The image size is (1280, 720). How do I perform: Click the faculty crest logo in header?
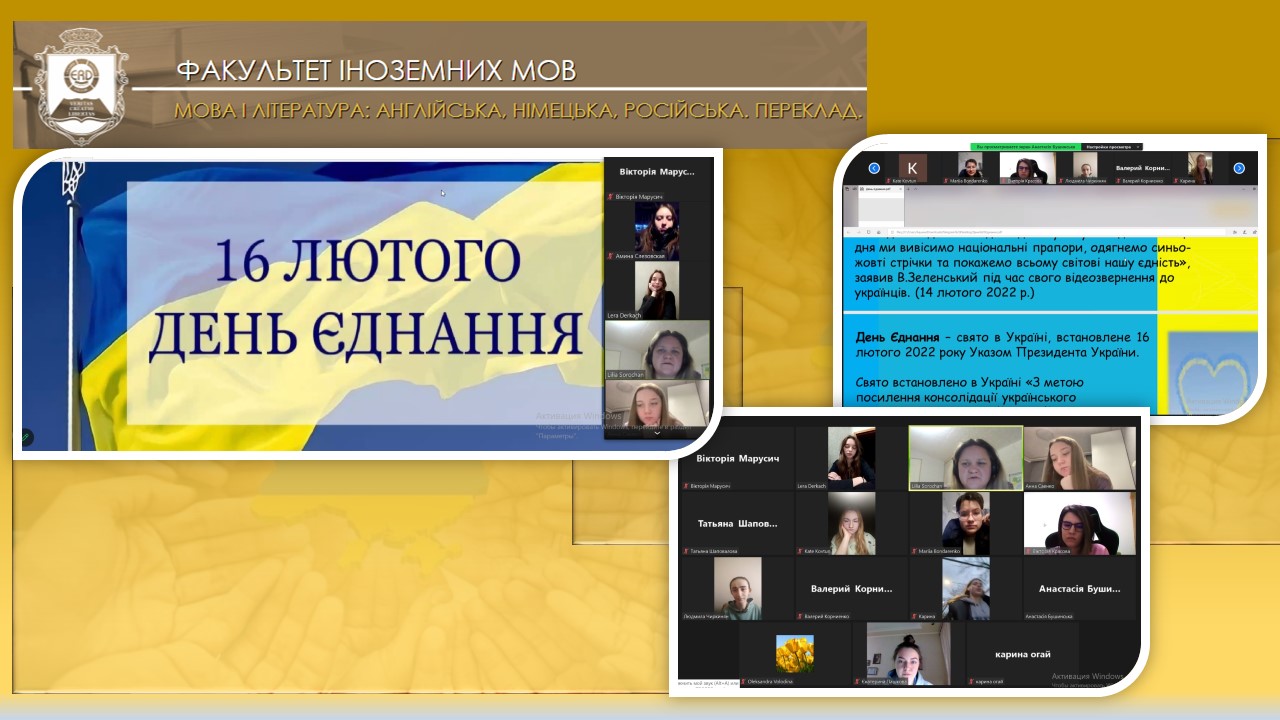(x=81, y=86)
